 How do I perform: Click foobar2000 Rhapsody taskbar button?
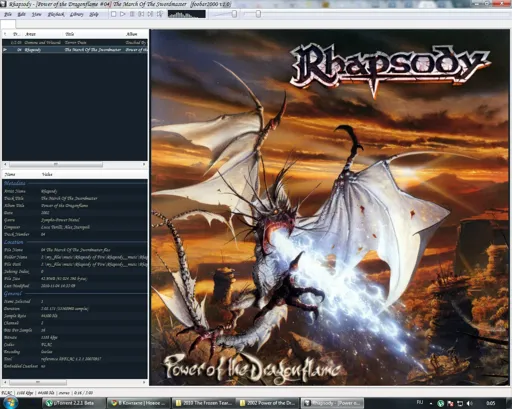(332, 403)
